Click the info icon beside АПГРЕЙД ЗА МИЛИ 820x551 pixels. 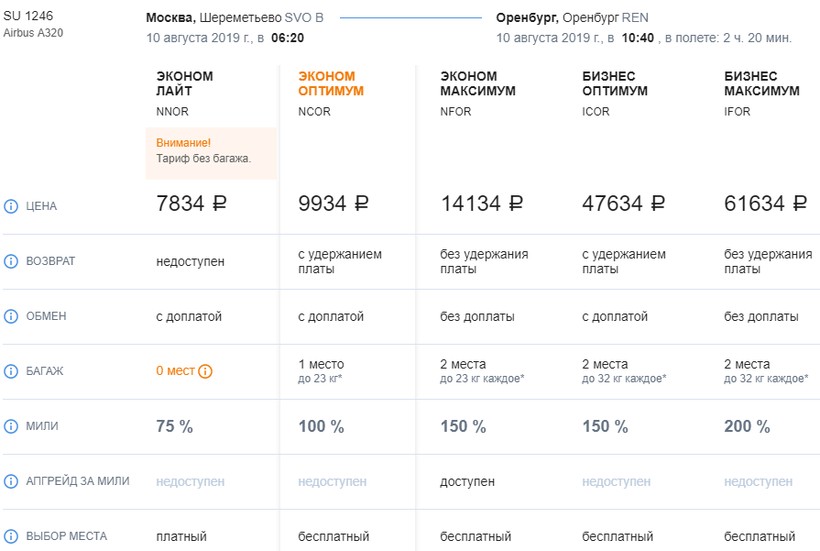click(x=12, y=481)
